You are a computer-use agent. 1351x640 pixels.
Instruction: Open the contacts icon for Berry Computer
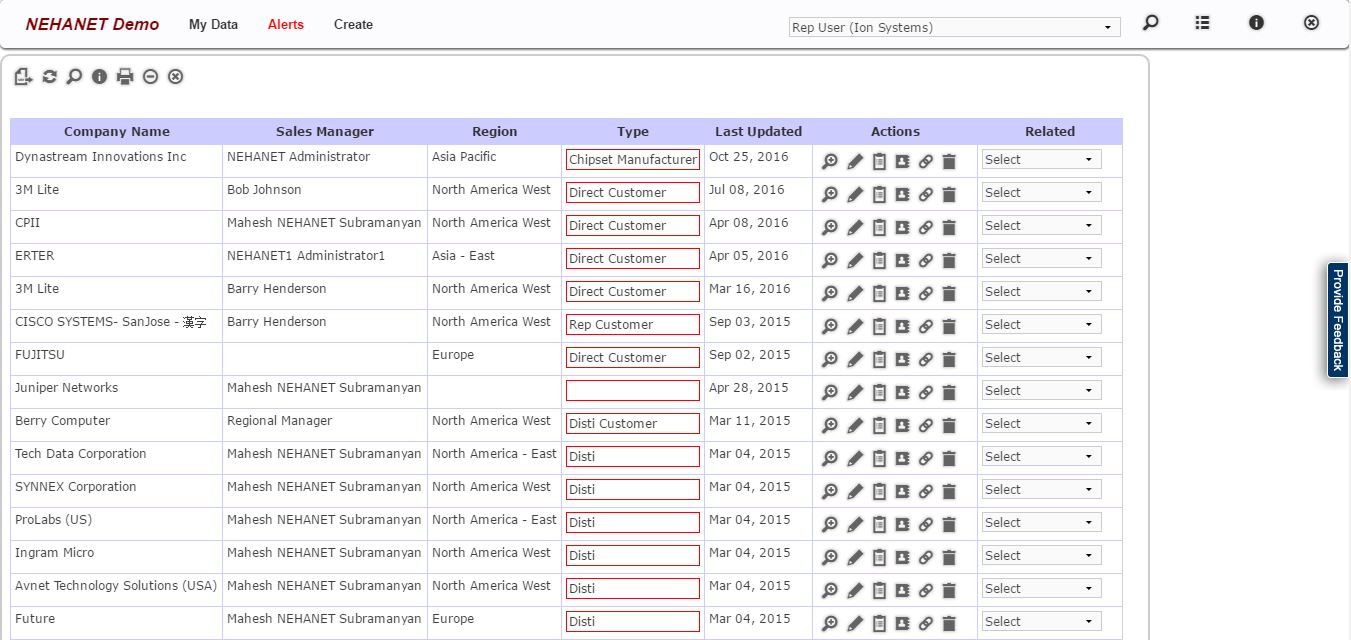902,425
